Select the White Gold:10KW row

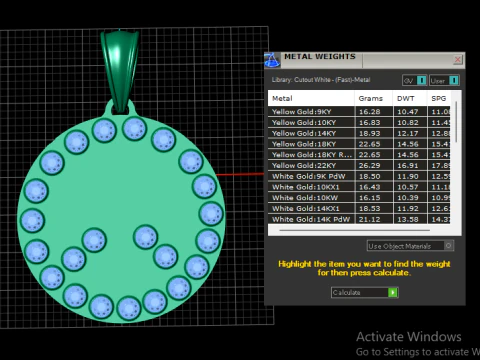(x=359, y=198)
